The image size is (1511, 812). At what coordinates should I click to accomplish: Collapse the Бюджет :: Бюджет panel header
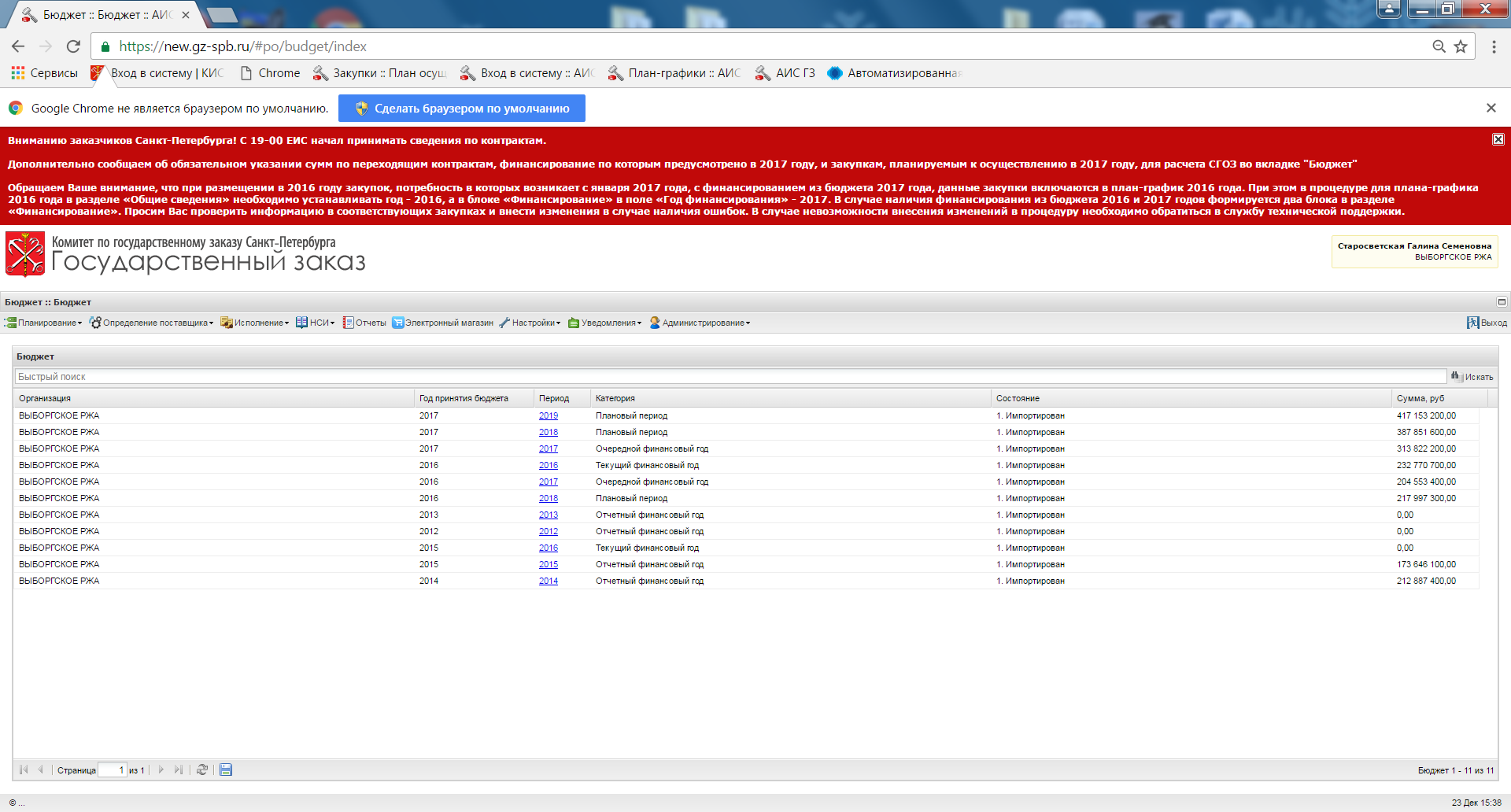click(1501, 302)
